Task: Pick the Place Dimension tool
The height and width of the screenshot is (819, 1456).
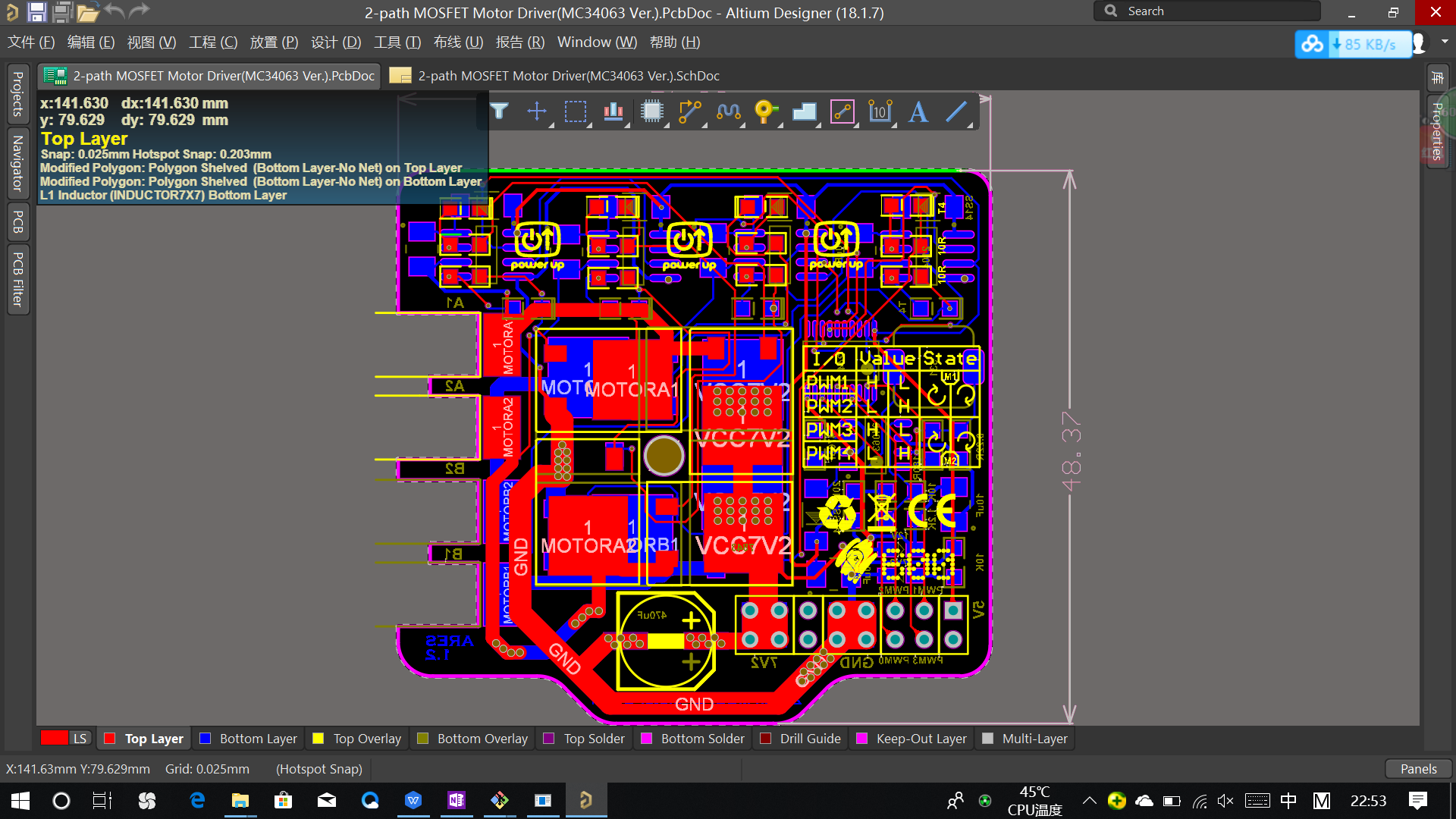Action: click(x=880, y=111)
